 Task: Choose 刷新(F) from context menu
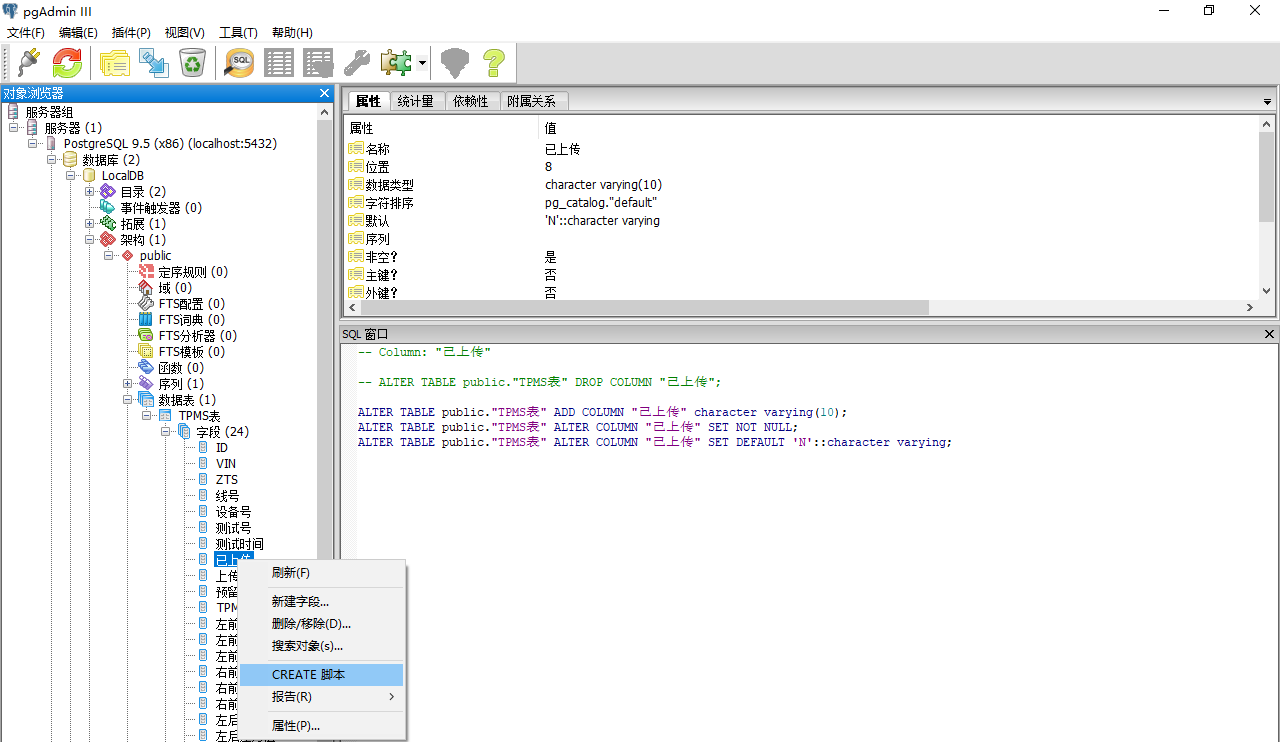(322, 573)
